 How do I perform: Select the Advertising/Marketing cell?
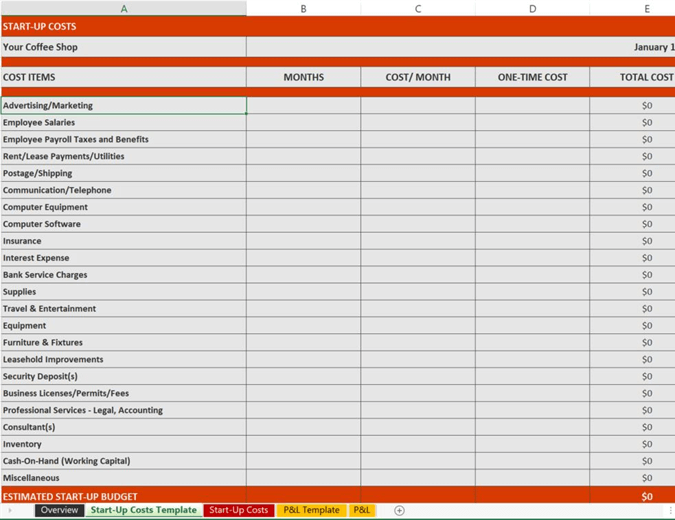coord(123,105)
